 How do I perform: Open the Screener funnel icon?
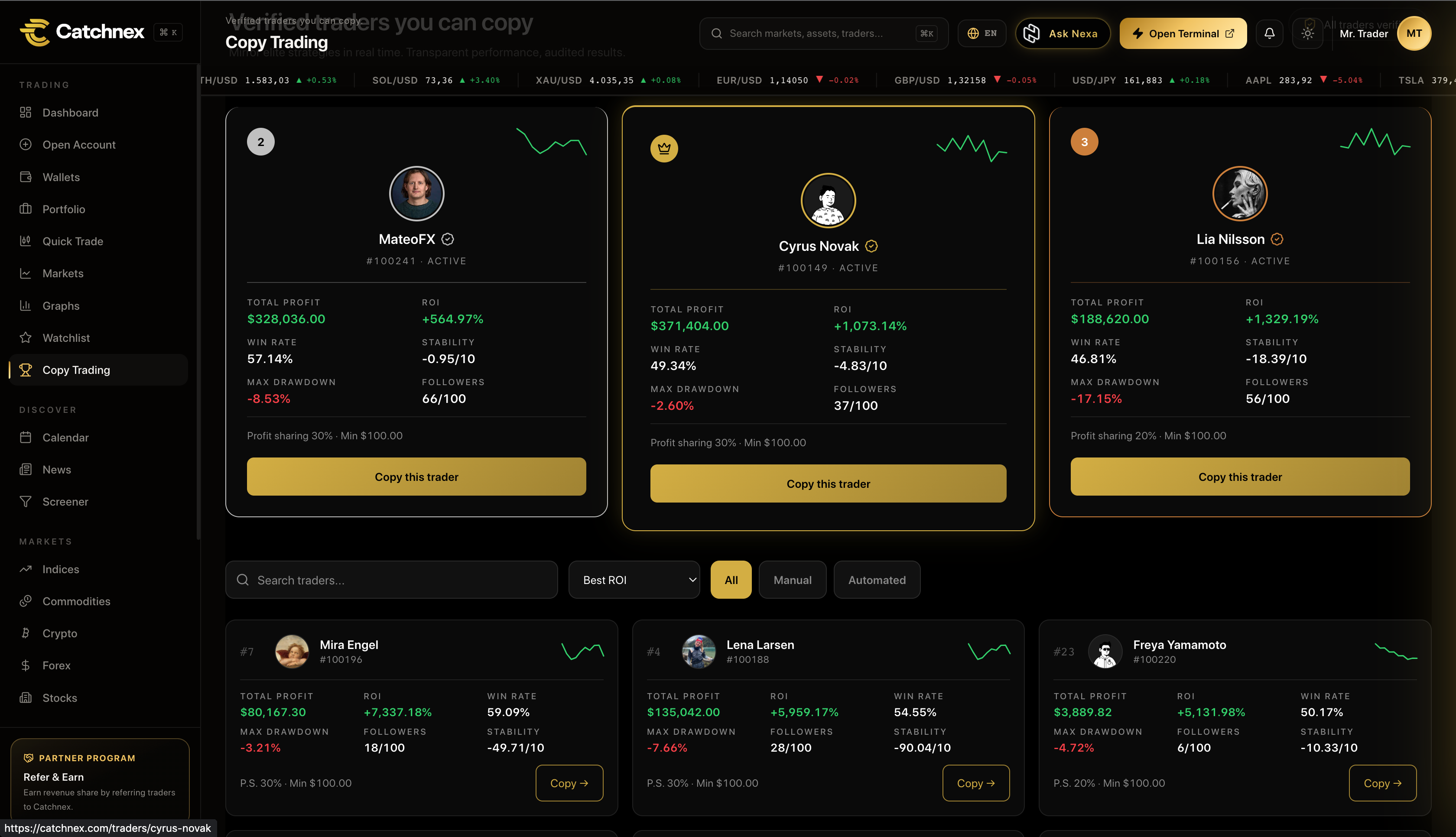25,501
